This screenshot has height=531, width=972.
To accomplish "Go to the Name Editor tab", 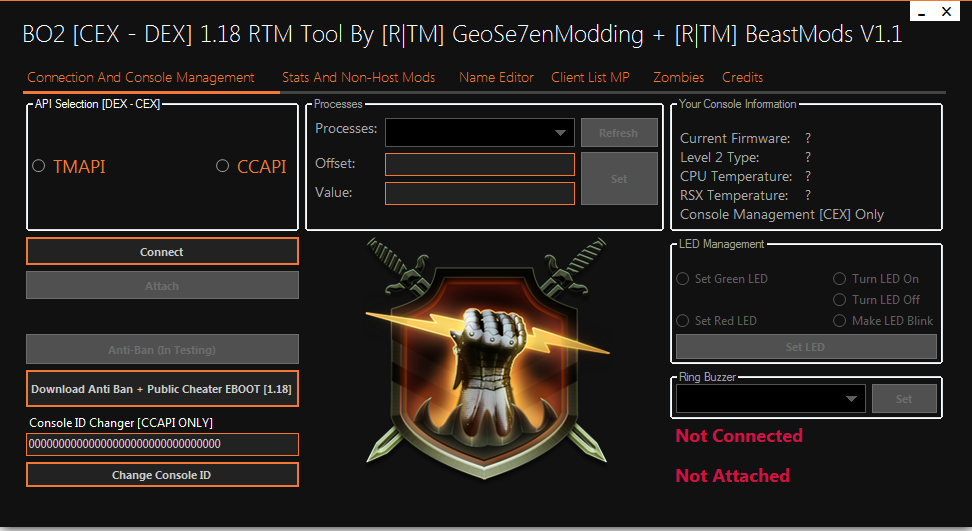I will (x=496, y=77).
